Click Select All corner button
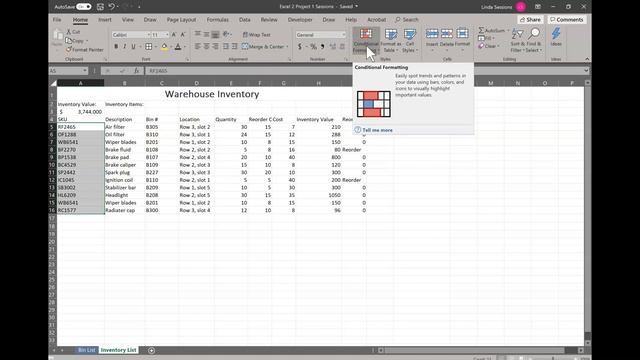Image resolution: width=640 pixels, height=360 pixels. pos(53,83)
